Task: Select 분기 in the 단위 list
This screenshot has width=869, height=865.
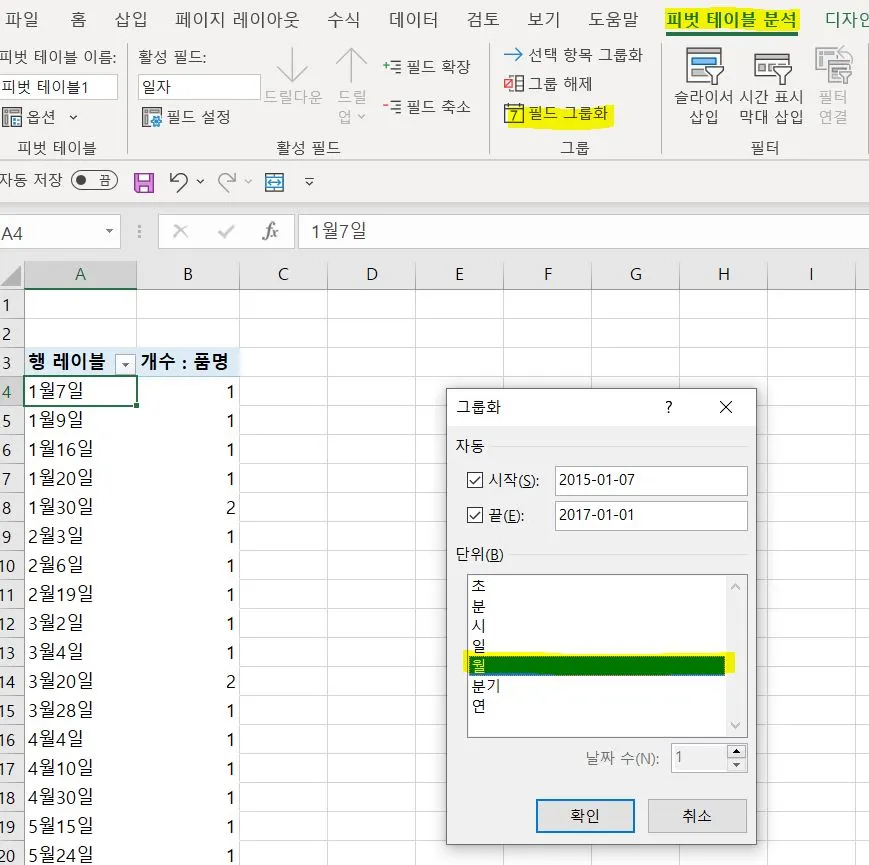Action: pos(597,686)
